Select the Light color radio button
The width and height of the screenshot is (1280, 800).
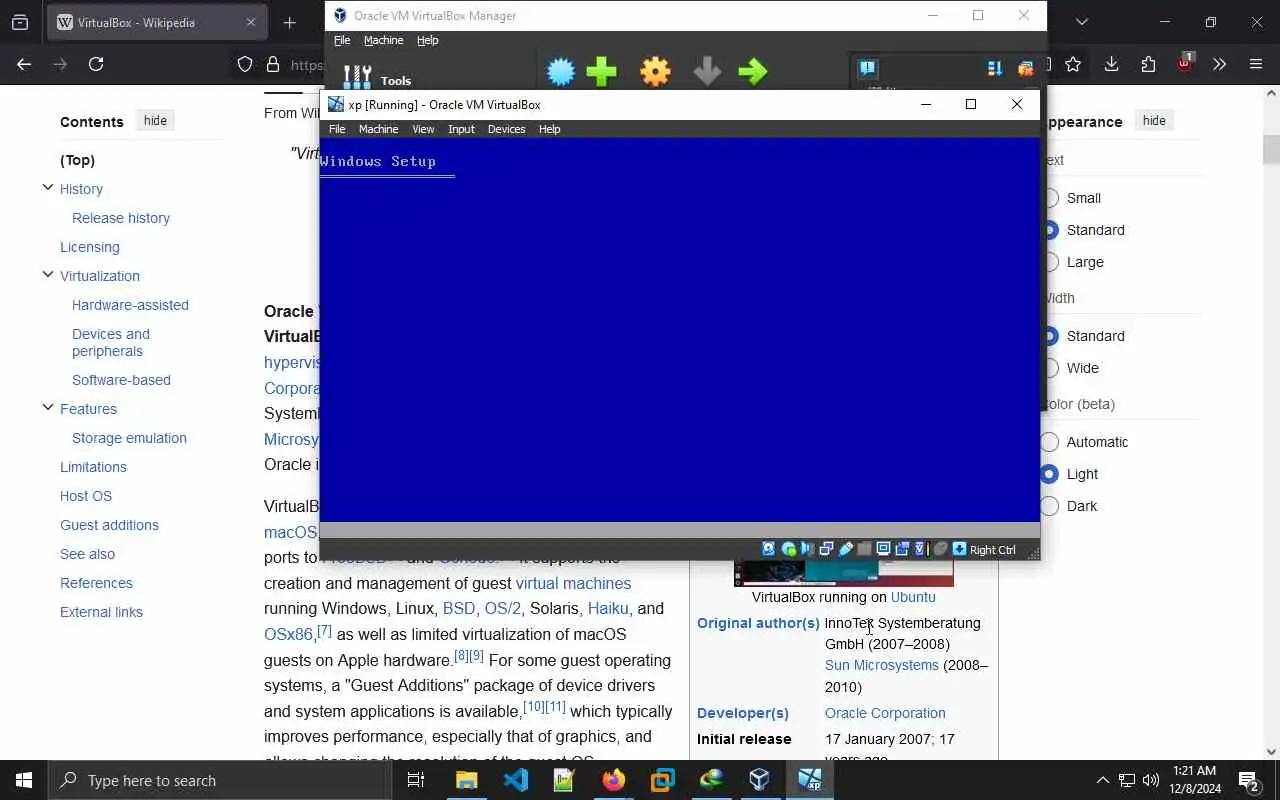coord(1050,474)
